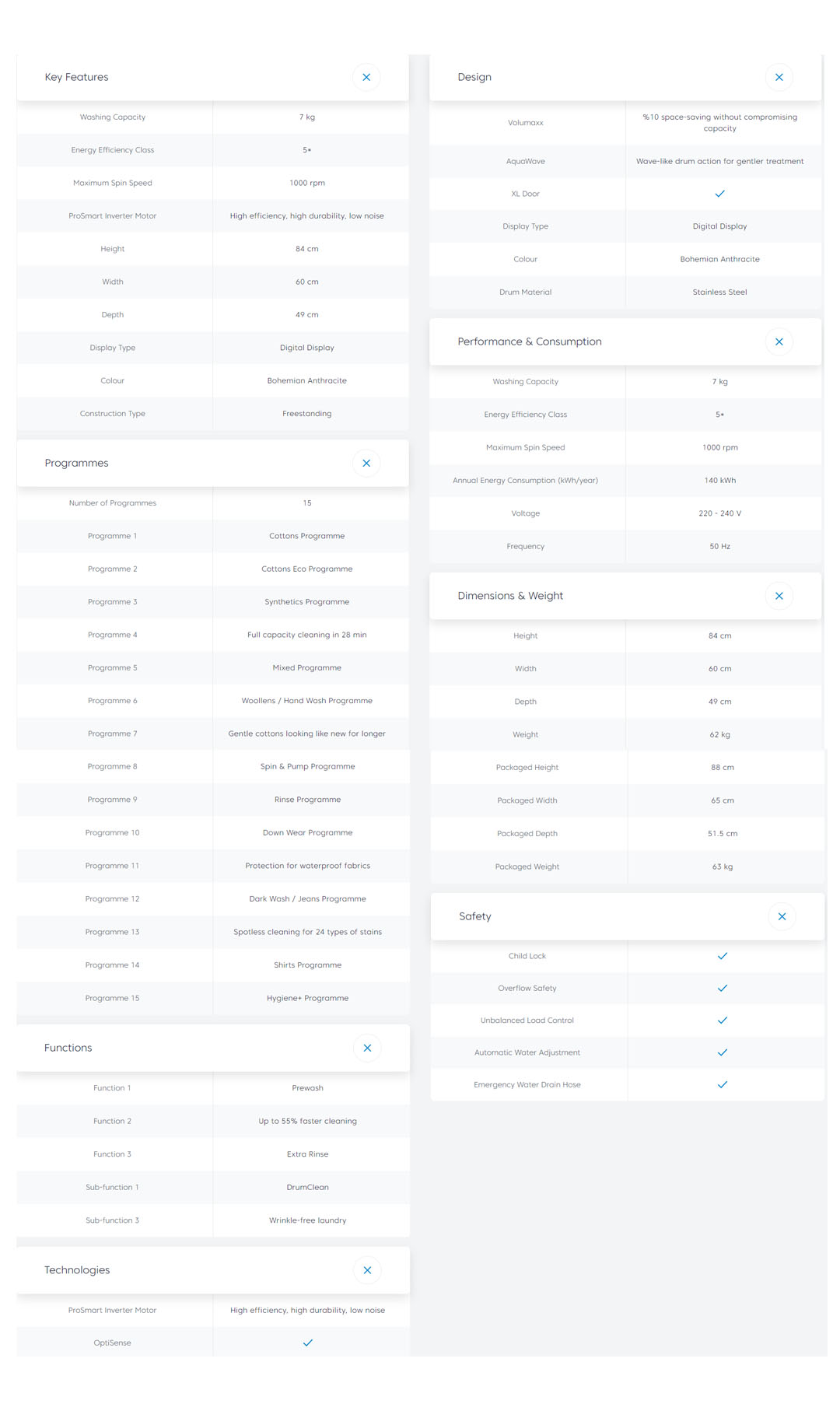Click the OptiSense checkmark
Screen dimensions: 840x1411
pos(307,1343)
